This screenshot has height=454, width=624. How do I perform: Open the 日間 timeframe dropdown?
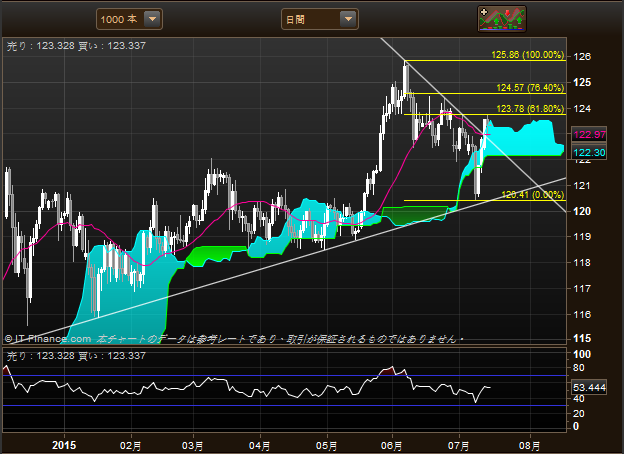tap(320, 19)
